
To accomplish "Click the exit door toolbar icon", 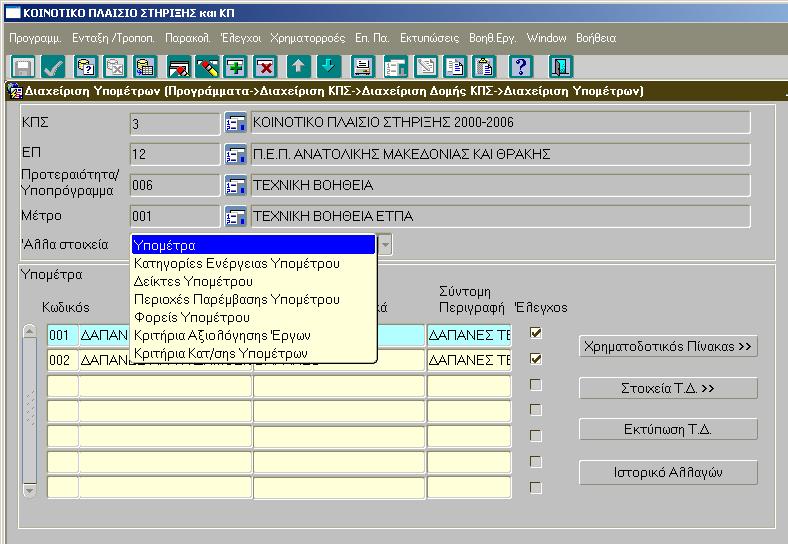I will [x=561, y=66].
